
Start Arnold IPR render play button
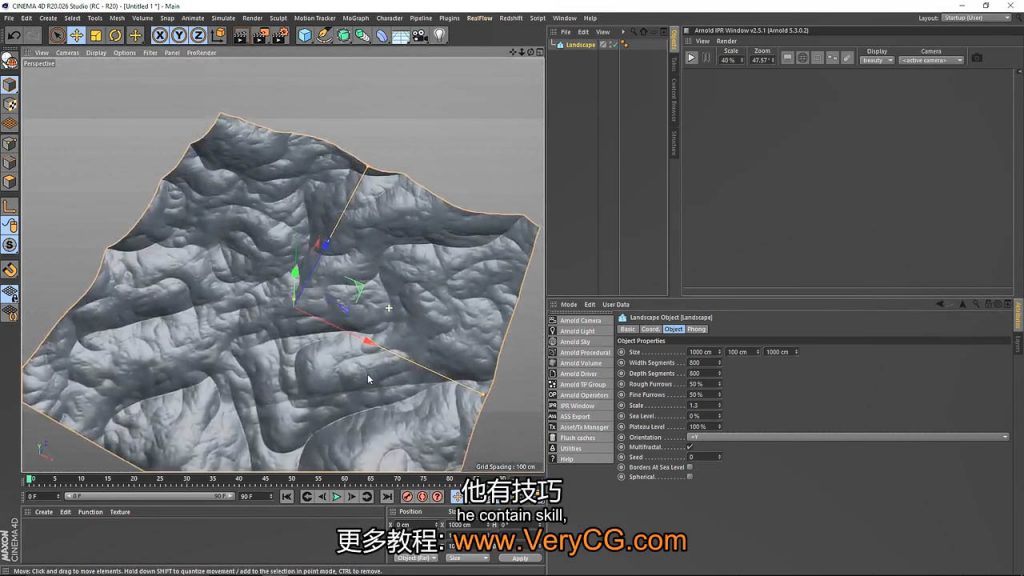(x=691, y=58)
